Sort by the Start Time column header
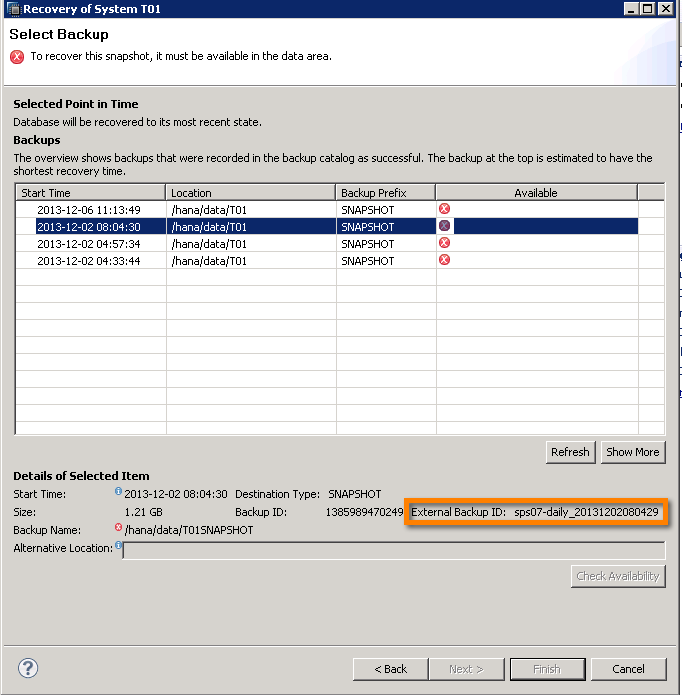Screen dimensions: 682x695 [90, 193]
